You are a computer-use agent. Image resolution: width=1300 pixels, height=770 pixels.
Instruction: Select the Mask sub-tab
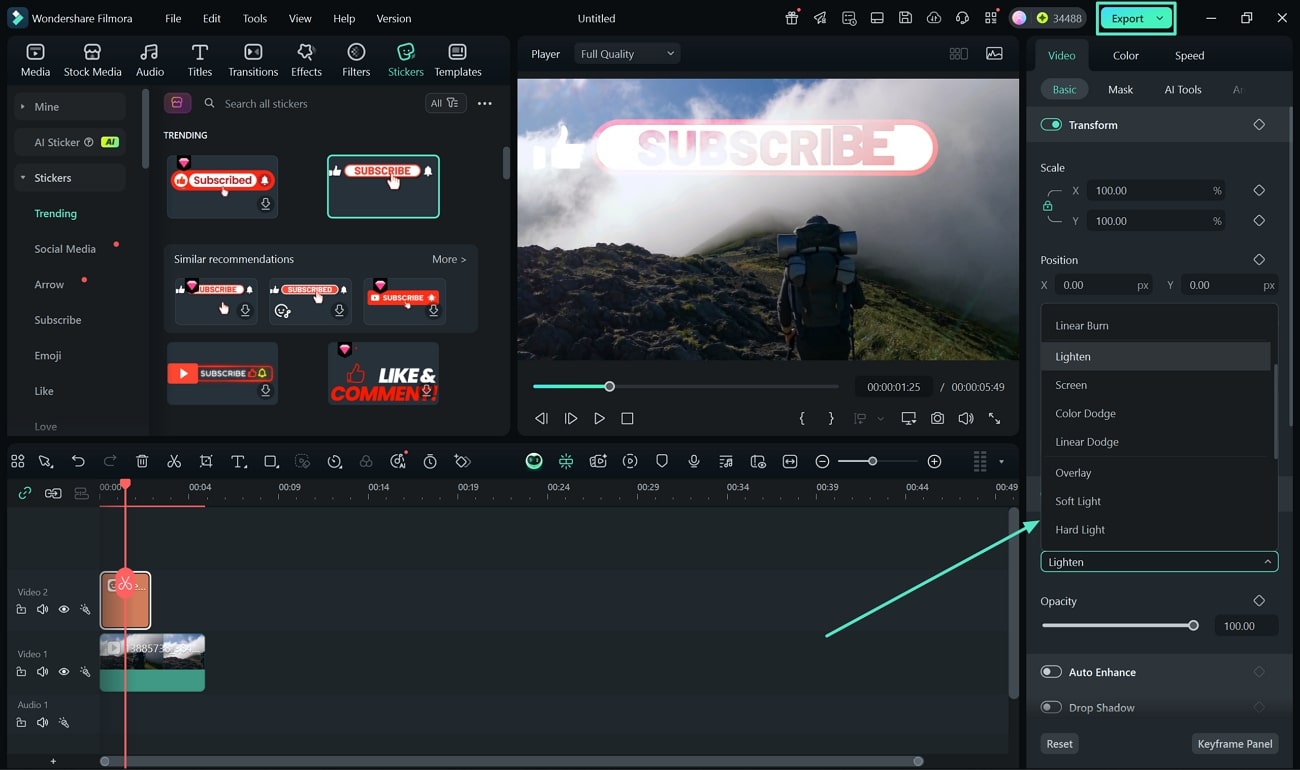1120,90
